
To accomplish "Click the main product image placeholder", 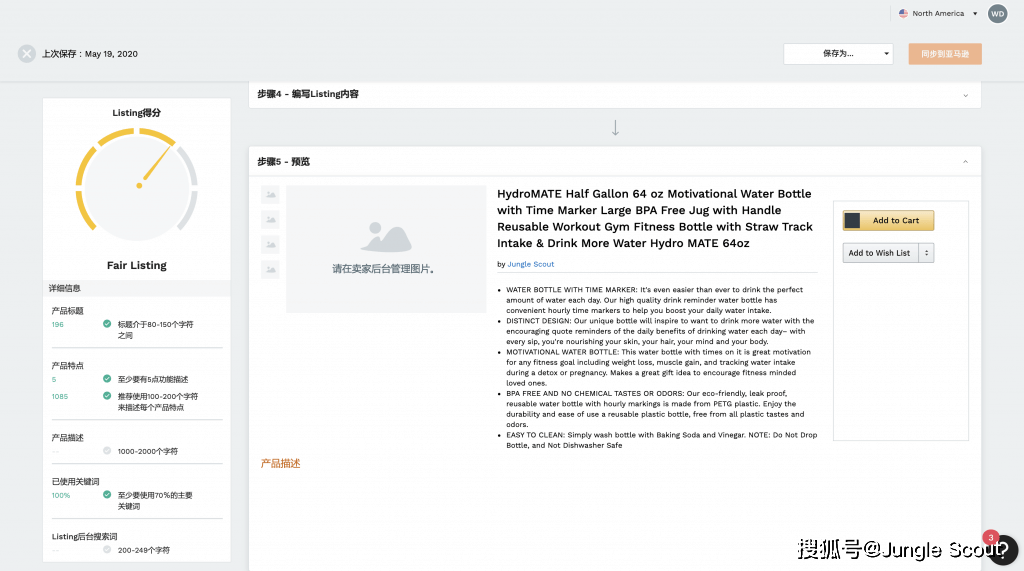I will click(x=386, y=249).
